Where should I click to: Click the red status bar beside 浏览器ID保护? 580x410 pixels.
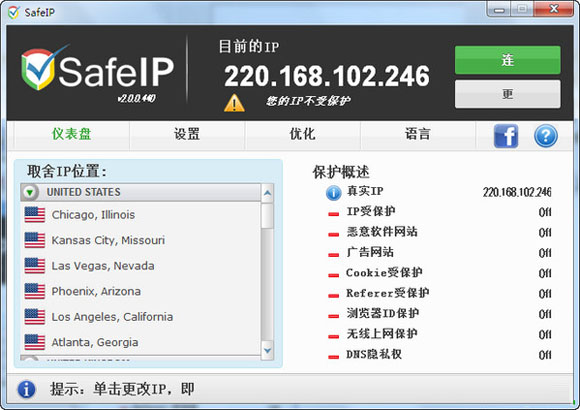(x=334, y=316)
